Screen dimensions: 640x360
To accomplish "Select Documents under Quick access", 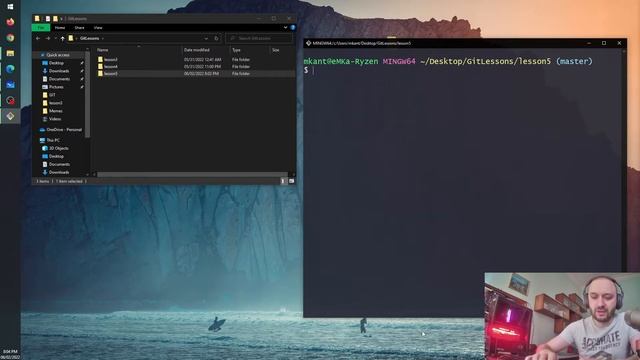I will click(59, 79).
